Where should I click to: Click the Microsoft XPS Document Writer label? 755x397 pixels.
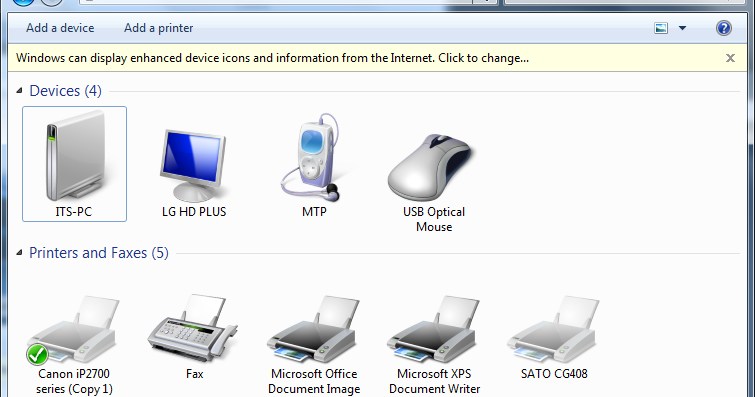[x=434, y=381]
